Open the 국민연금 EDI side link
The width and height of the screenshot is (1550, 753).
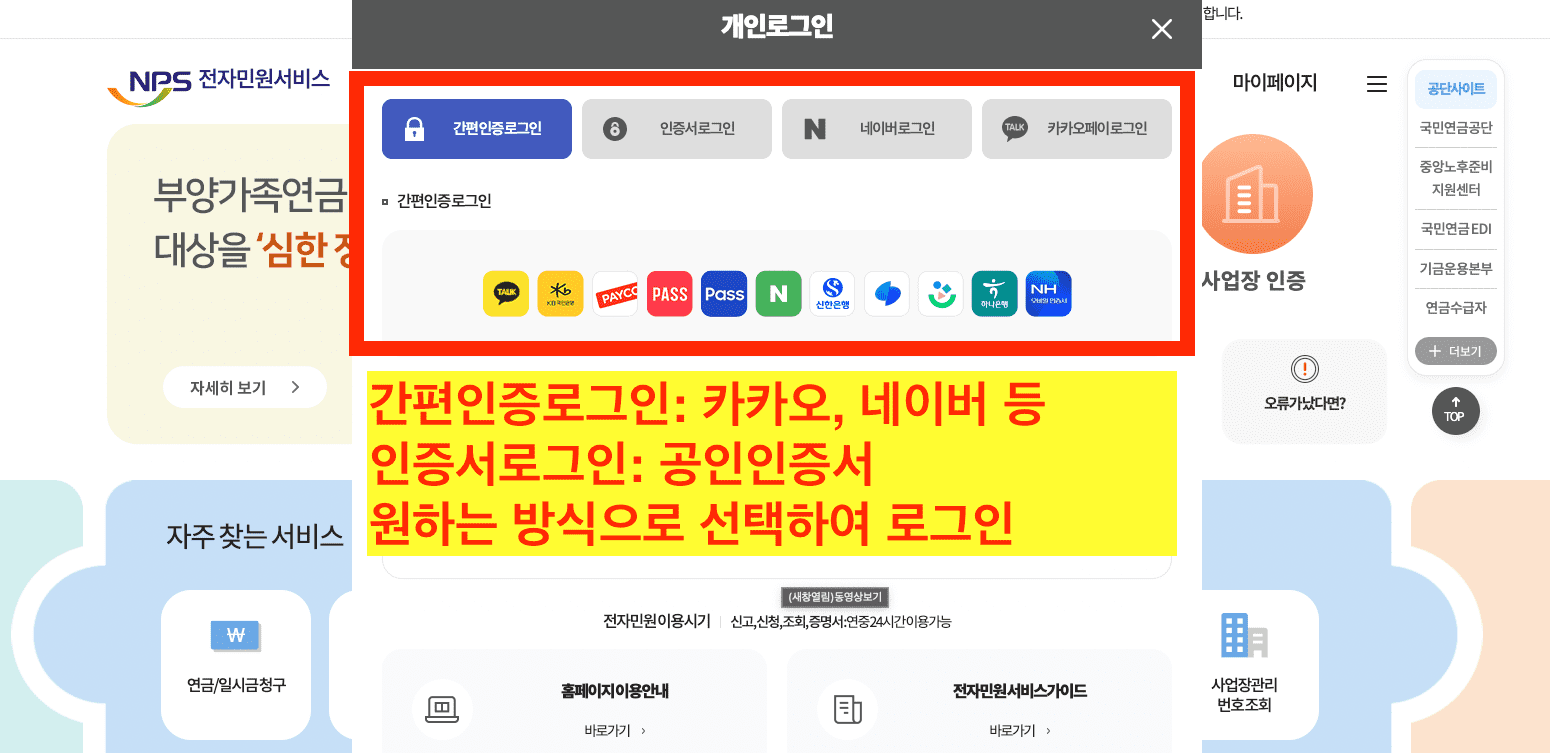click(x=1456, y=229)
